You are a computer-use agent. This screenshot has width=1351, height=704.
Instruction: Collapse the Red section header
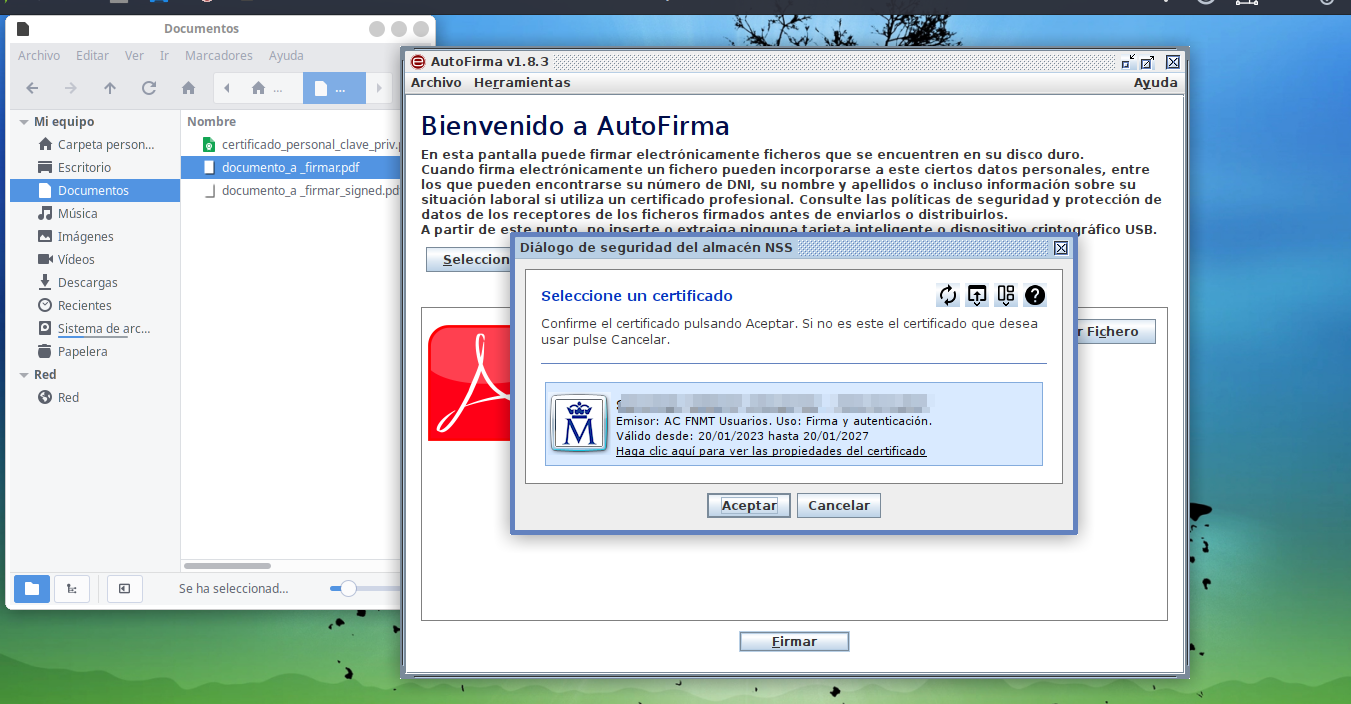click(x=24, y=374)
